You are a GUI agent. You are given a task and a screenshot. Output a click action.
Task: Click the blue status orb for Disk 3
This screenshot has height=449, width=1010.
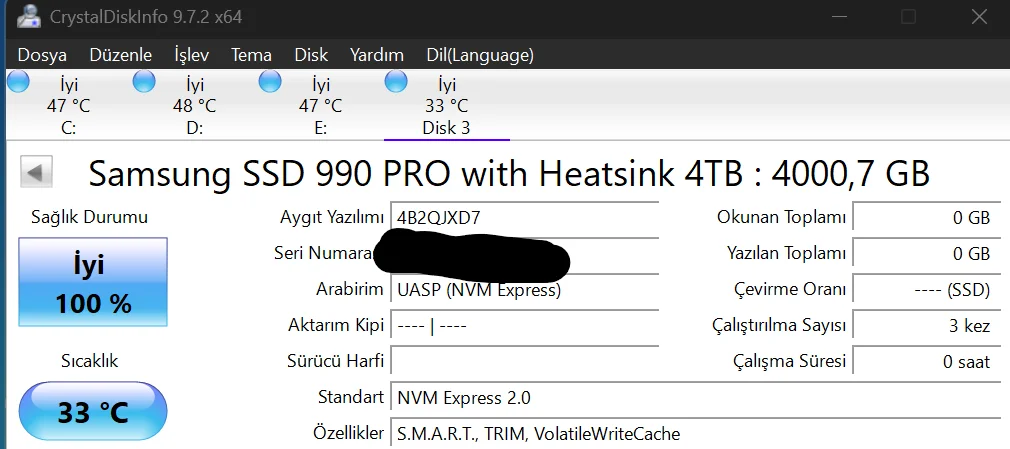[x=396, y=82]
